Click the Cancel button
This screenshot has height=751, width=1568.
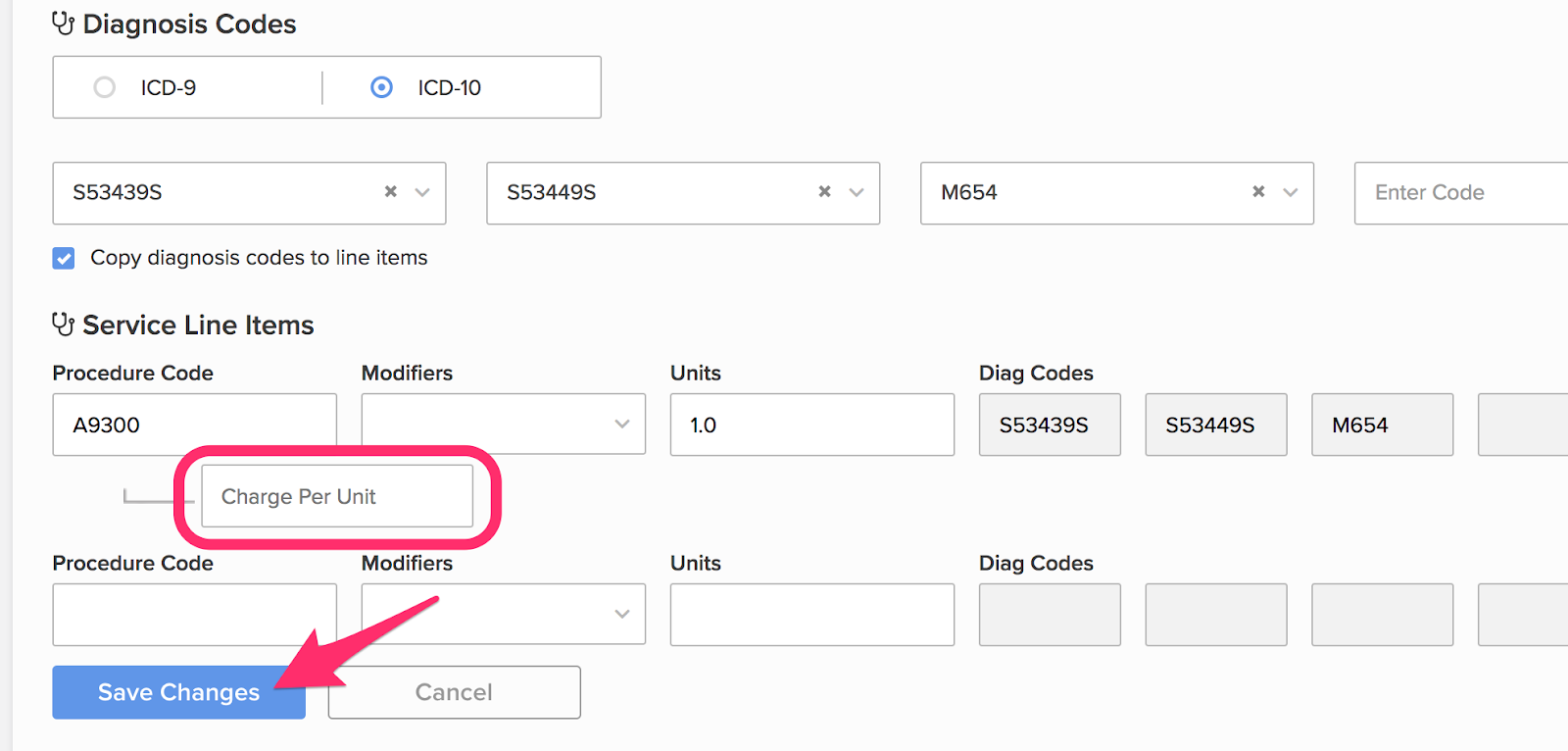click(455, 692)
